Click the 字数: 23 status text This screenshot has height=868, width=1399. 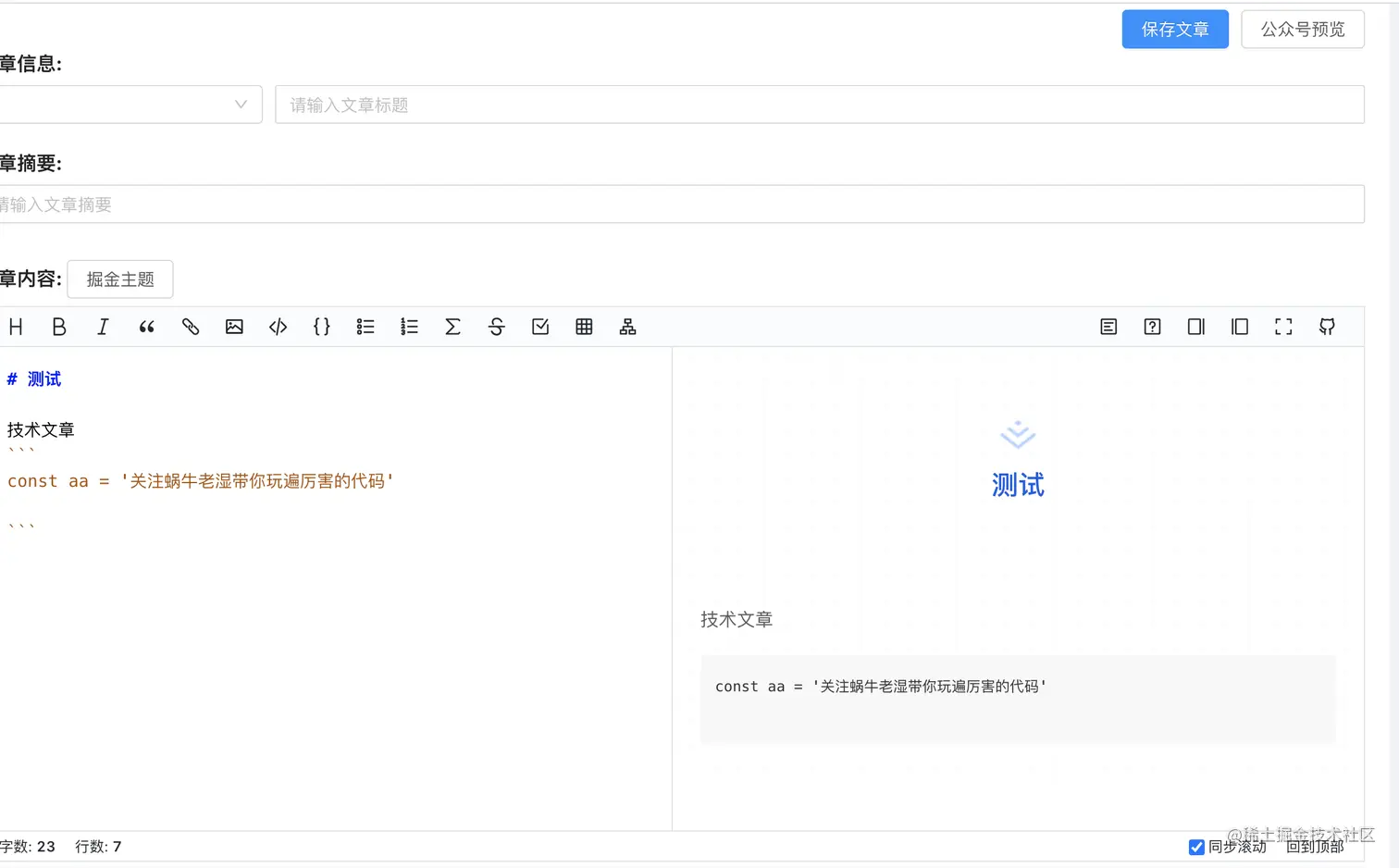[28, 847]
